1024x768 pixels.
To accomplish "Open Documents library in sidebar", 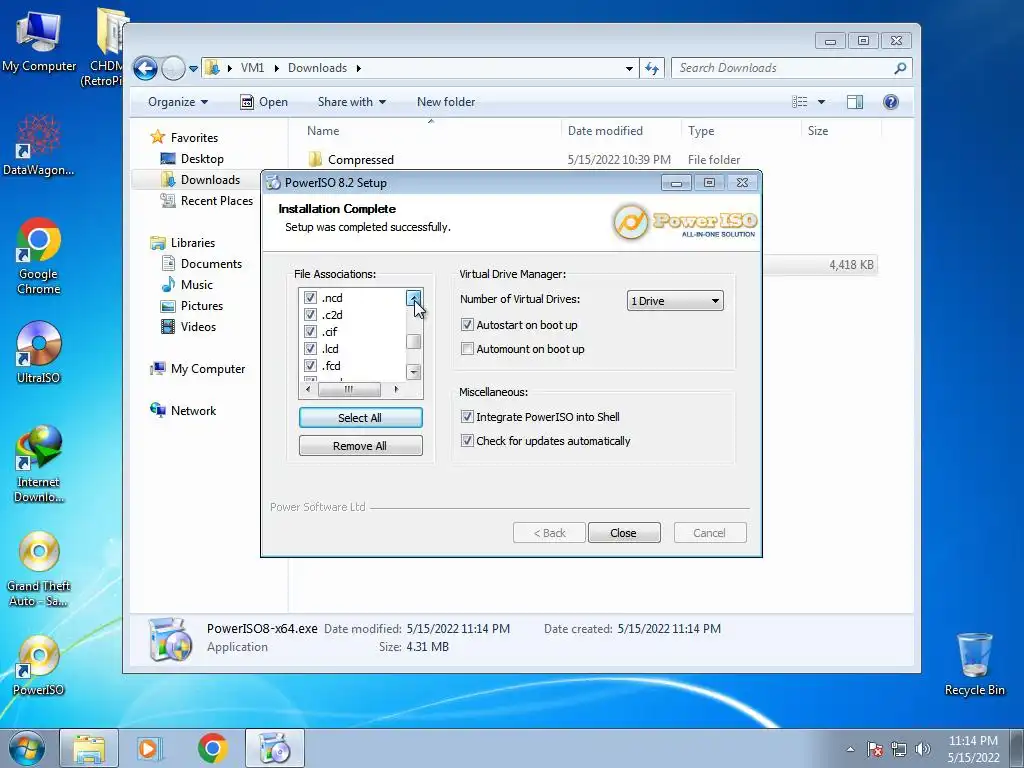I will tap(203, 263).
